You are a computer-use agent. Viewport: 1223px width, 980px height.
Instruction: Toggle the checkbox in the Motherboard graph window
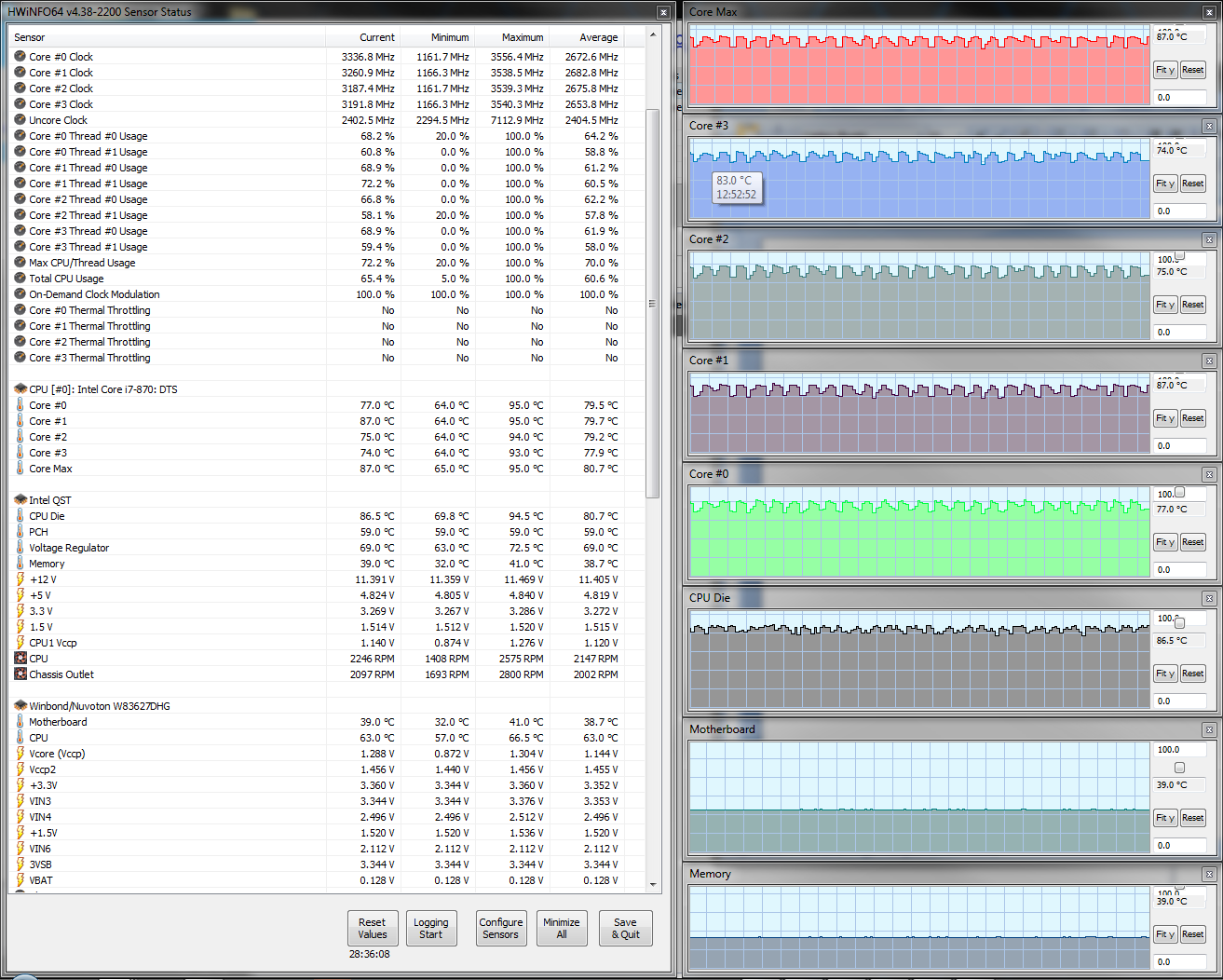tap(1179, 768)
